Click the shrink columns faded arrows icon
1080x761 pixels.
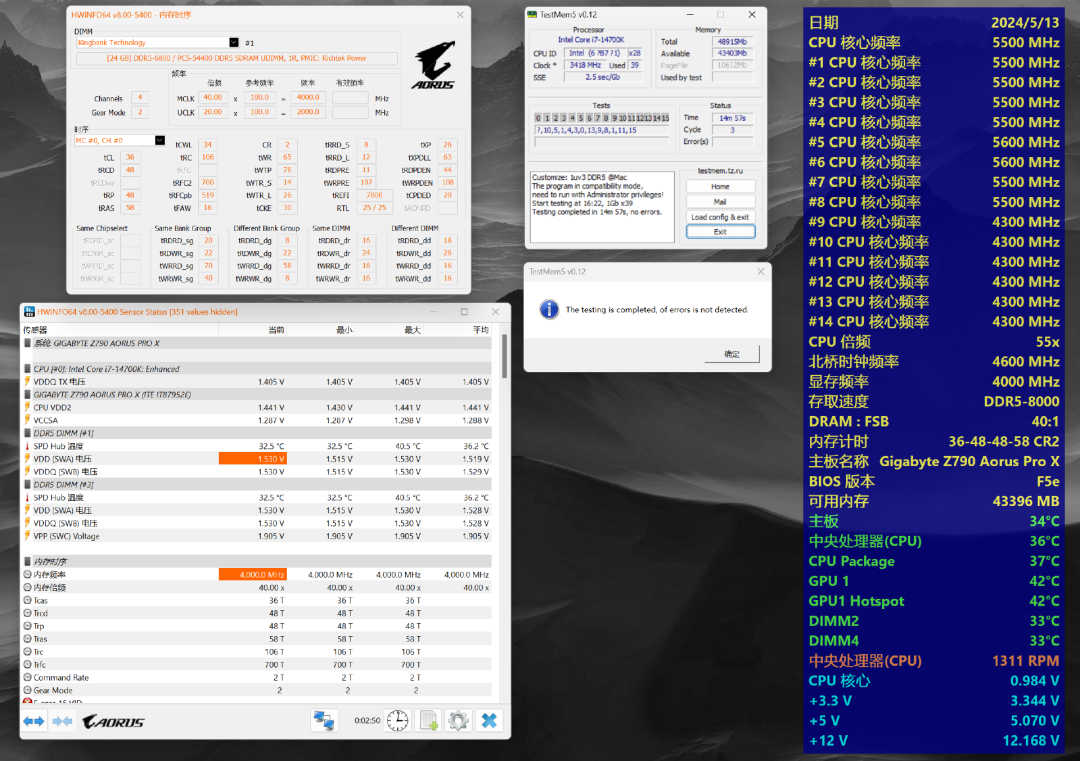(62, 721)
